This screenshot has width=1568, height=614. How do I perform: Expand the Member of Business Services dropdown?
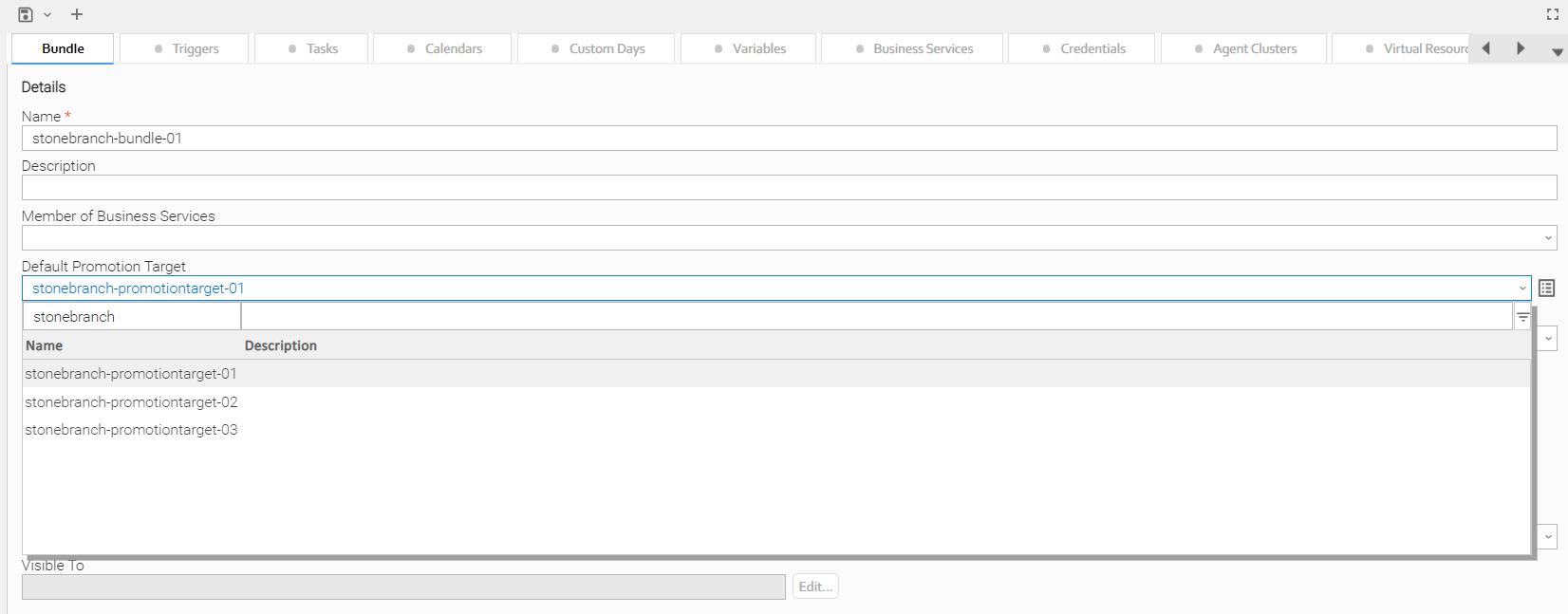(x=1548, y=238)
